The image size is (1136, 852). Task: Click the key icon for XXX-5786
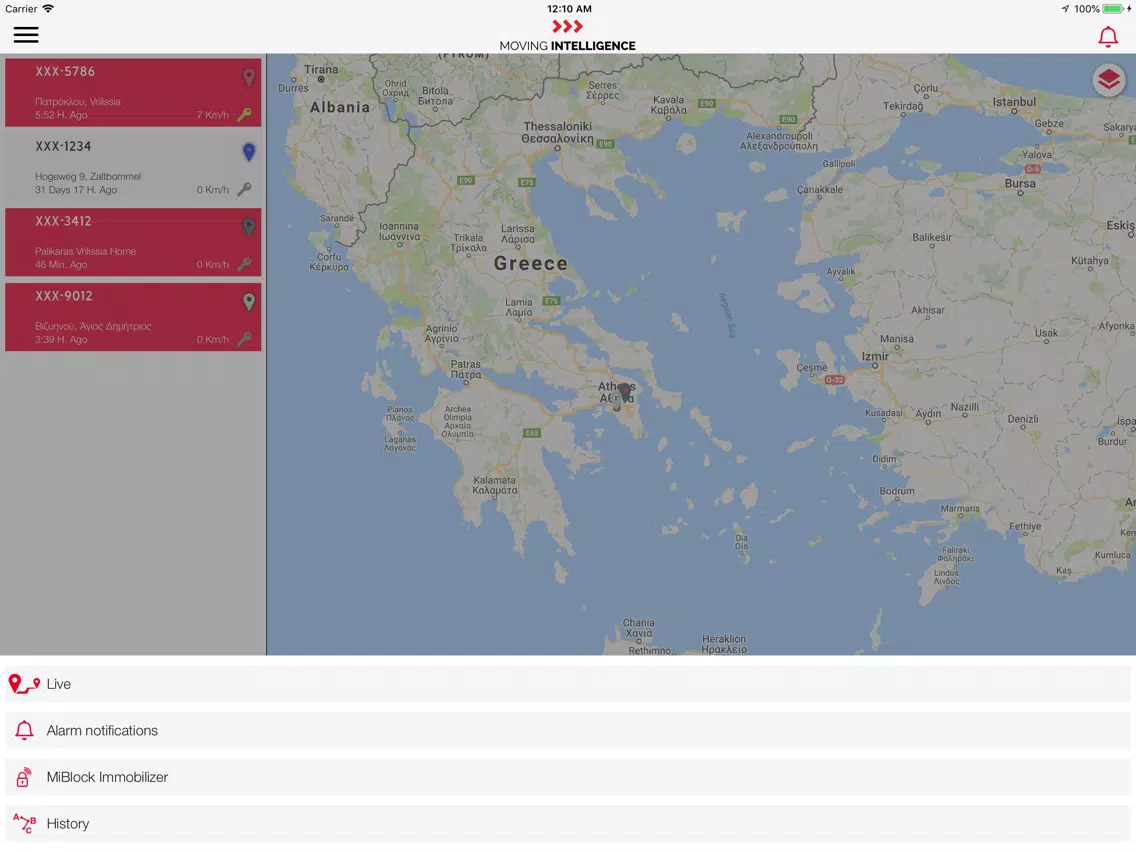244,114
